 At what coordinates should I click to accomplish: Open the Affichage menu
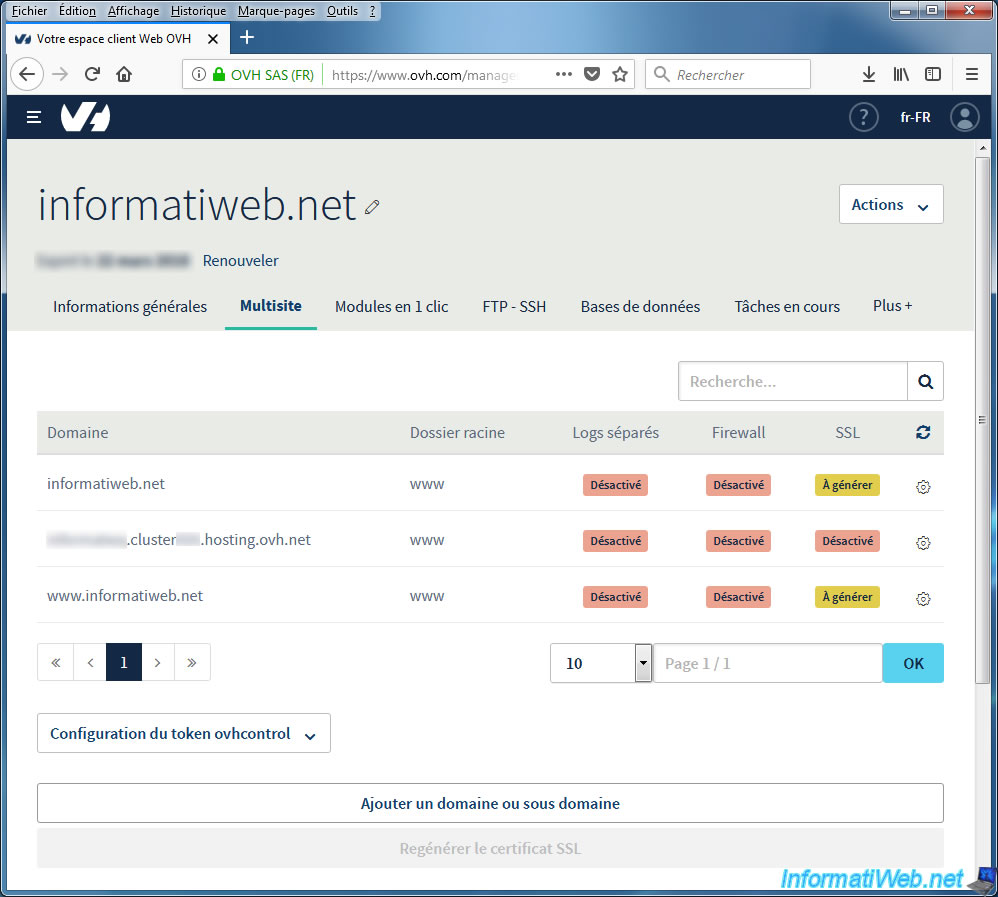[x=133, y=11]
